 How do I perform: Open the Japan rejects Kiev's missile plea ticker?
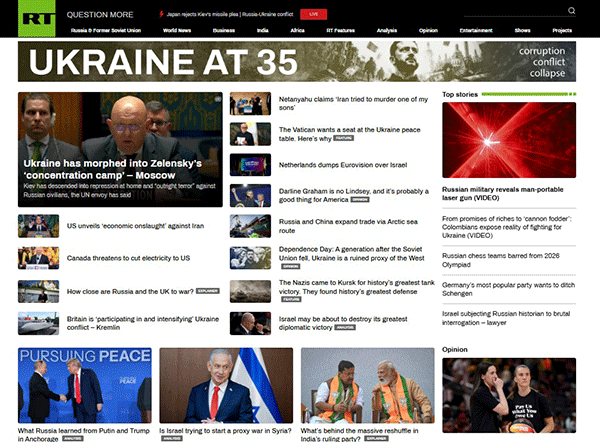click(x=230, y=14)
